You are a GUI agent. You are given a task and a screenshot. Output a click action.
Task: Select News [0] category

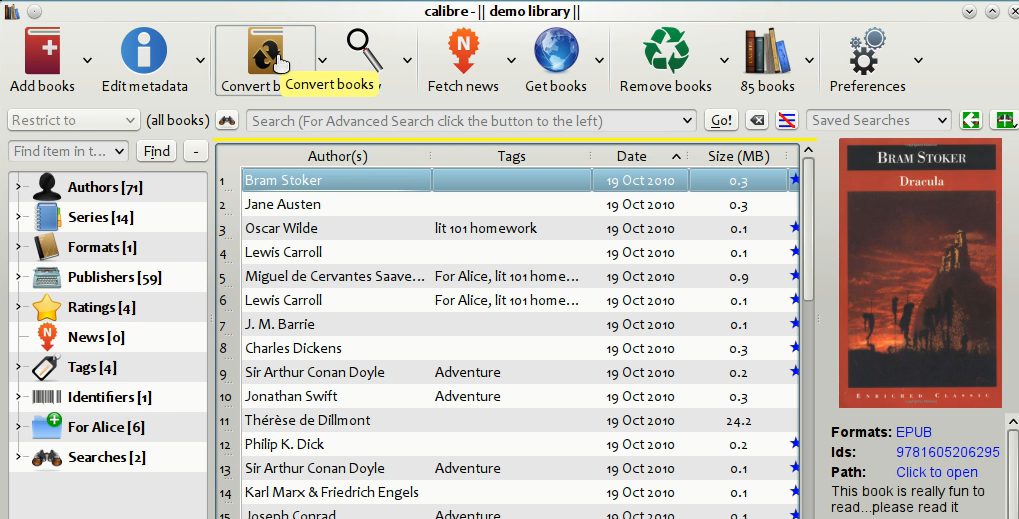[96, 337]
